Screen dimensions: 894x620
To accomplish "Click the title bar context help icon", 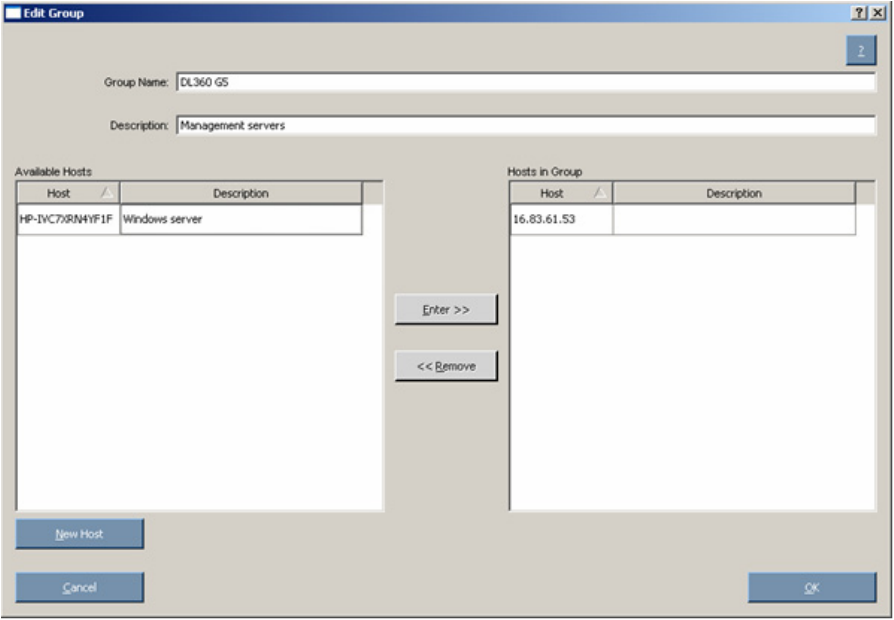I will coord(860,13).
